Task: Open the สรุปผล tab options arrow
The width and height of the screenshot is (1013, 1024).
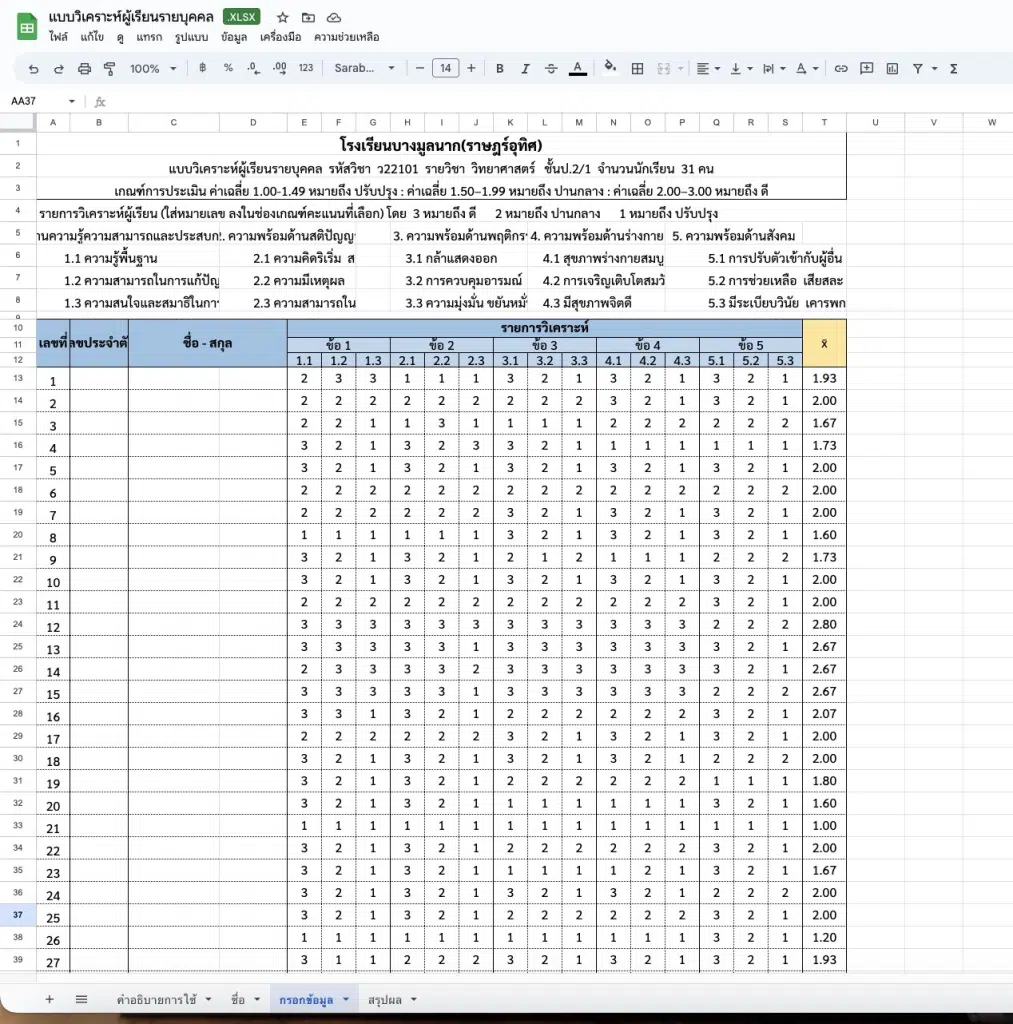Action: (413, 999)
